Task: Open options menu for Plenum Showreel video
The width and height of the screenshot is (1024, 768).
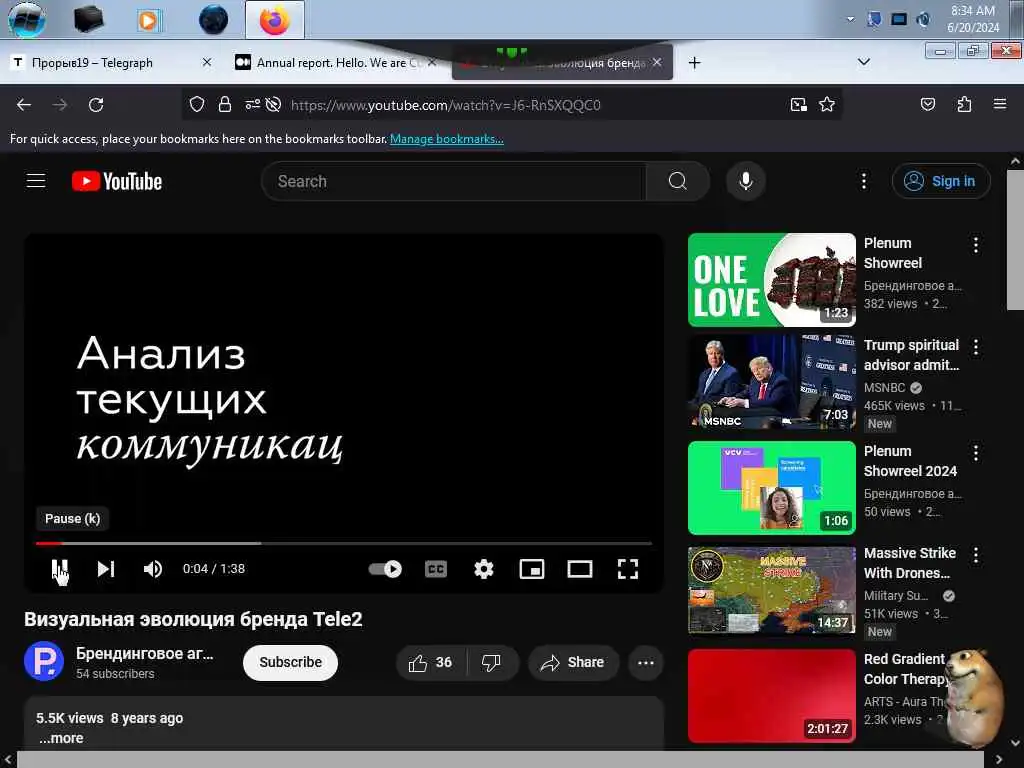Action: point(976,245)
